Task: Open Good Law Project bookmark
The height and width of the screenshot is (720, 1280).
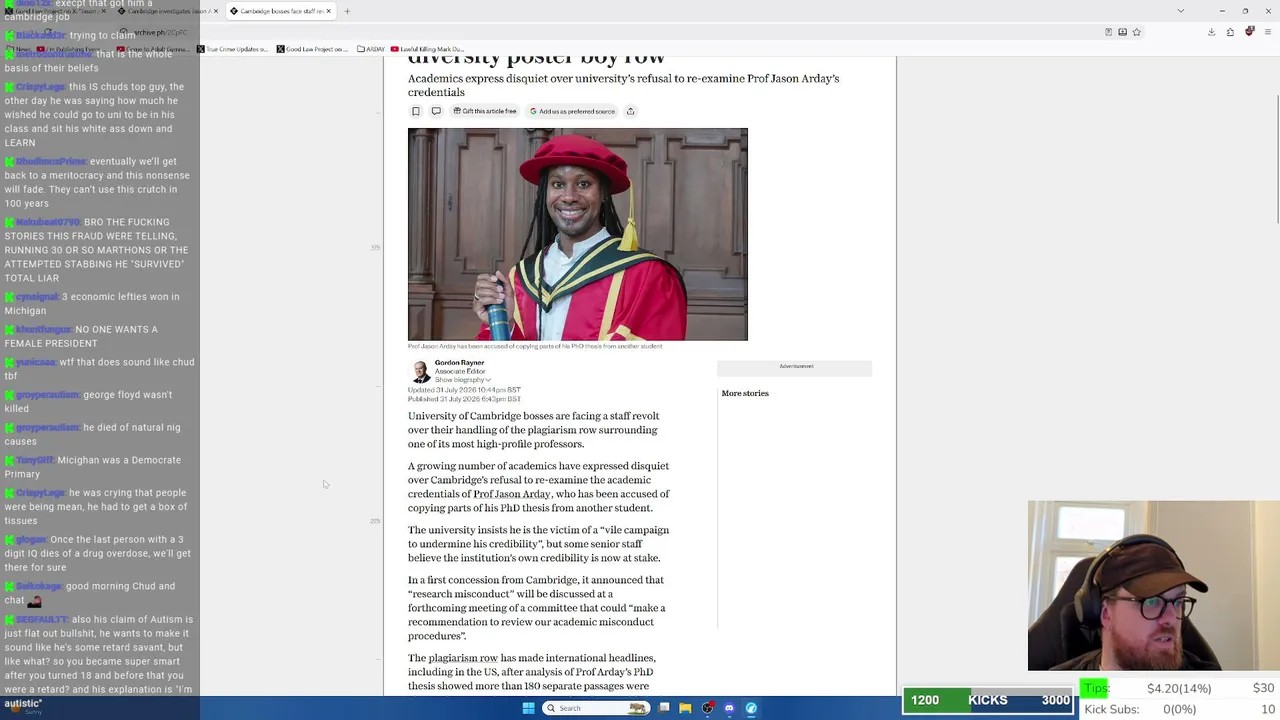Action: tap(312, 49)
